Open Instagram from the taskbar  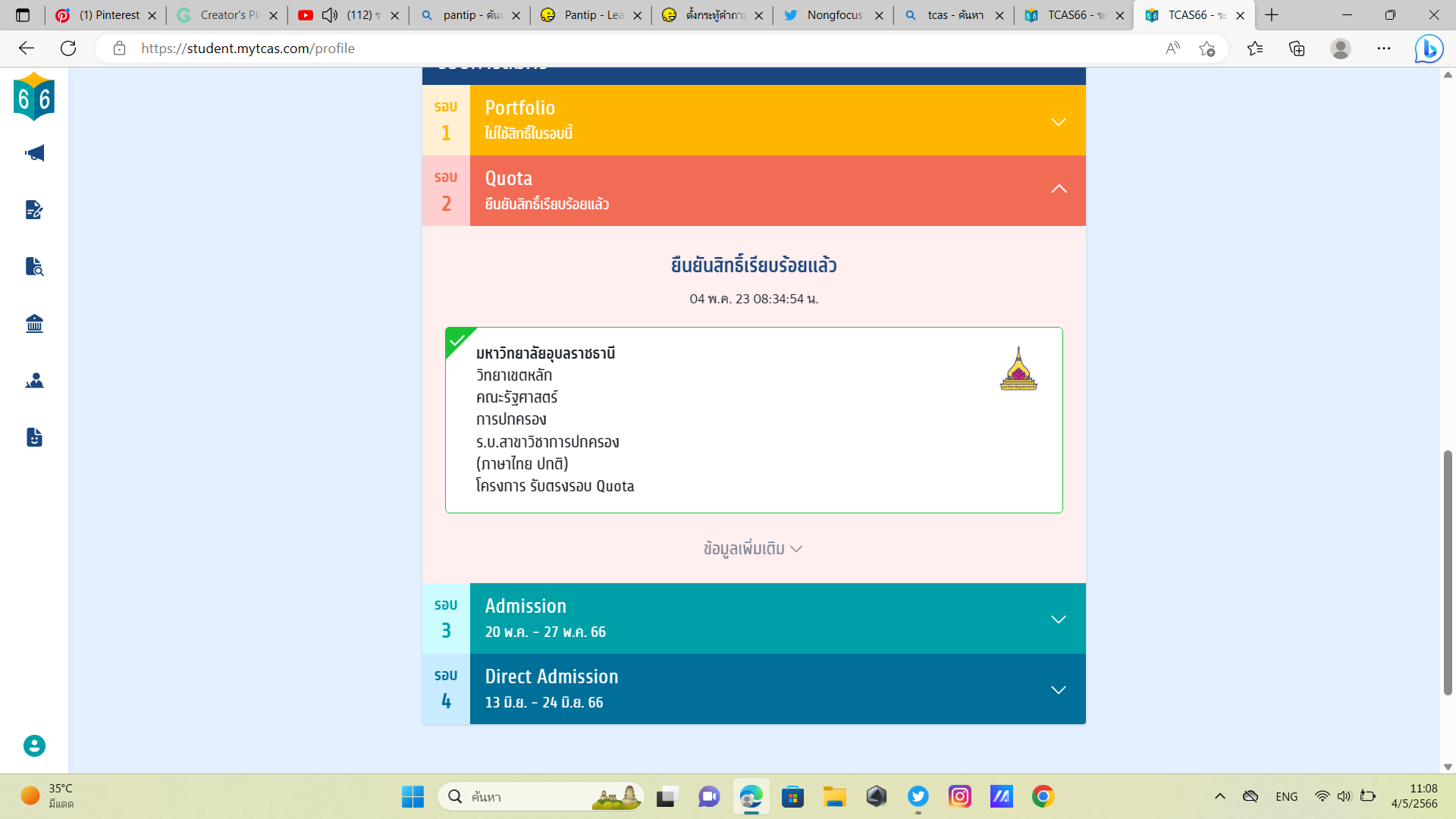(x=960, y=796)
